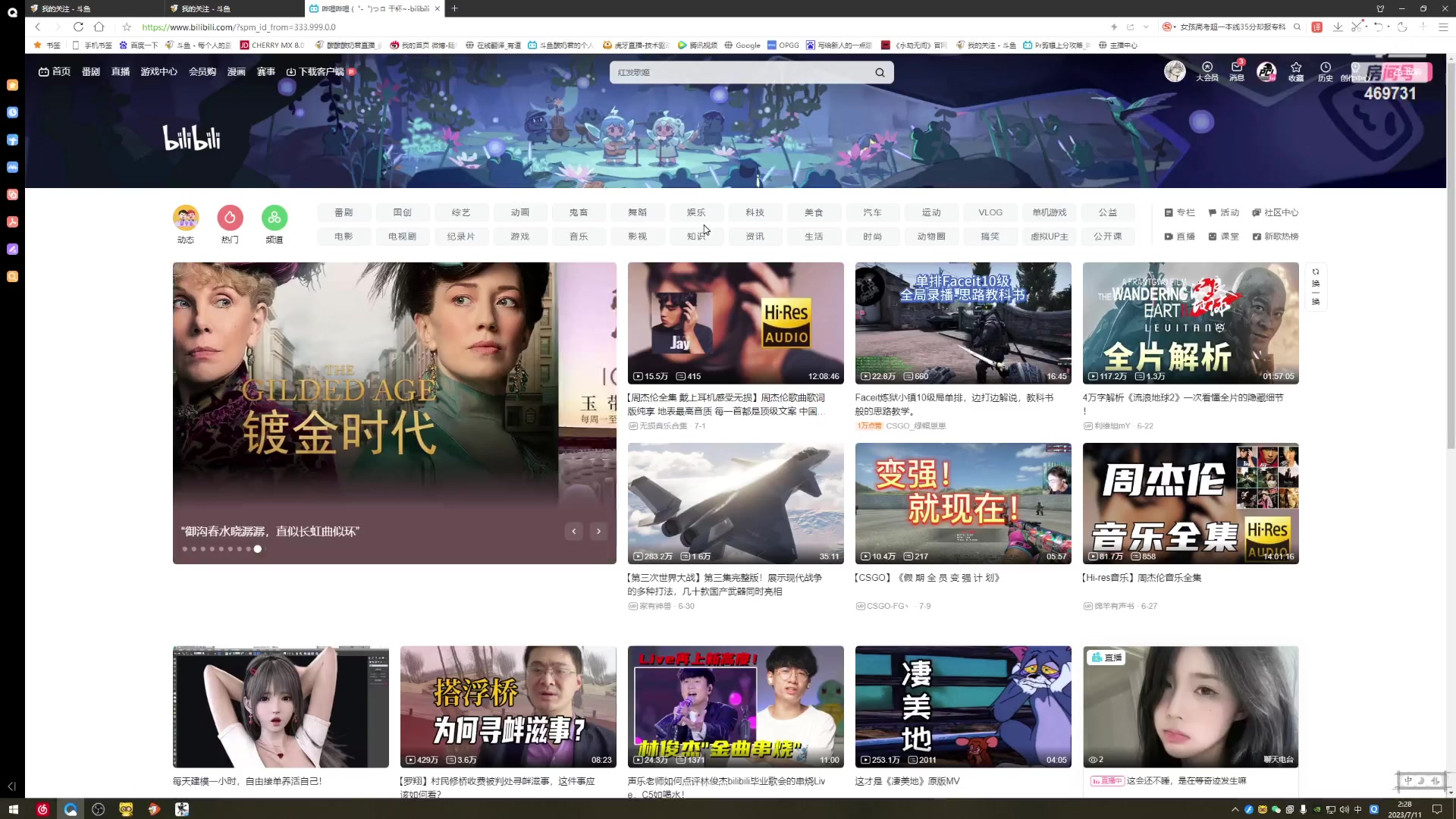Click the search magnifier in bilibili search box

point(880,73)
